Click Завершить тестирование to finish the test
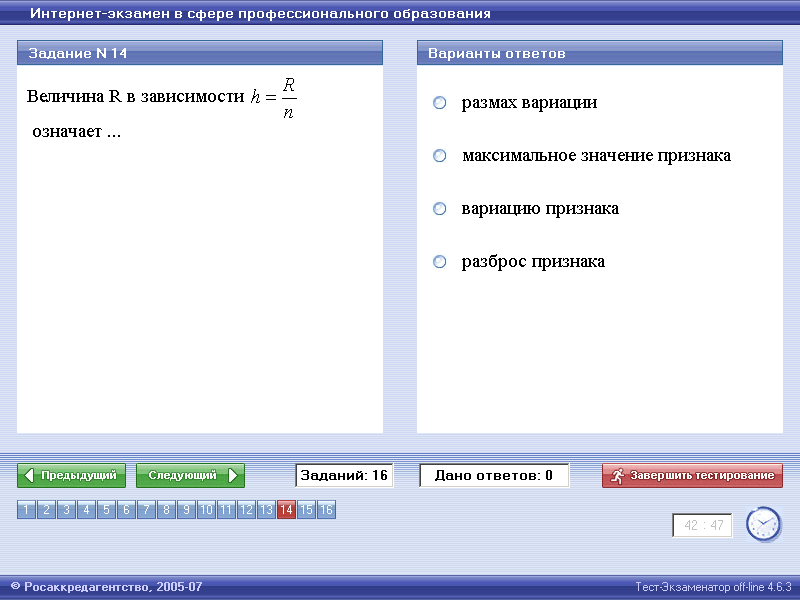Screen dimensions: 800x600 pyautogui.click(x=692, y=476)
